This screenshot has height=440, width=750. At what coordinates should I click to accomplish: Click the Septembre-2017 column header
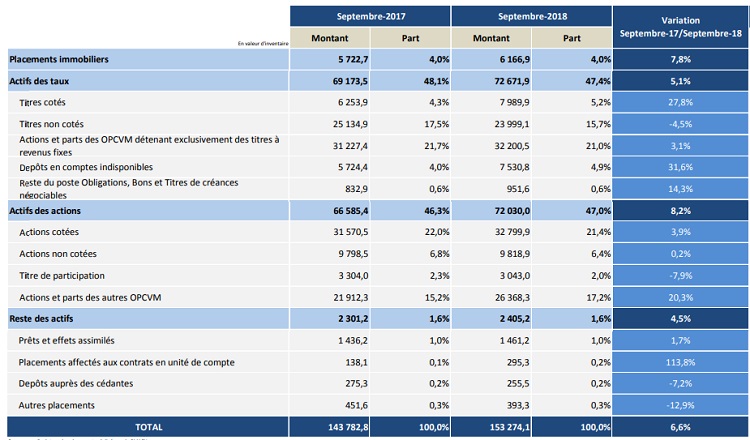pos(369,17)
